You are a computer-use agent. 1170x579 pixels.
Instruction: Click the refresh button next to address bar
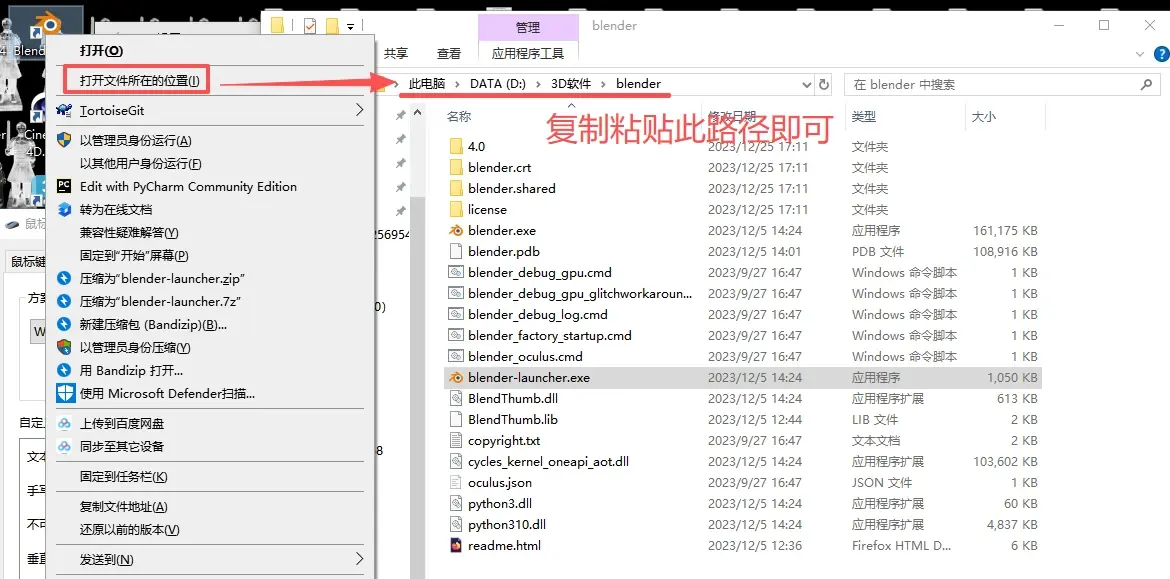click(824, 84)
